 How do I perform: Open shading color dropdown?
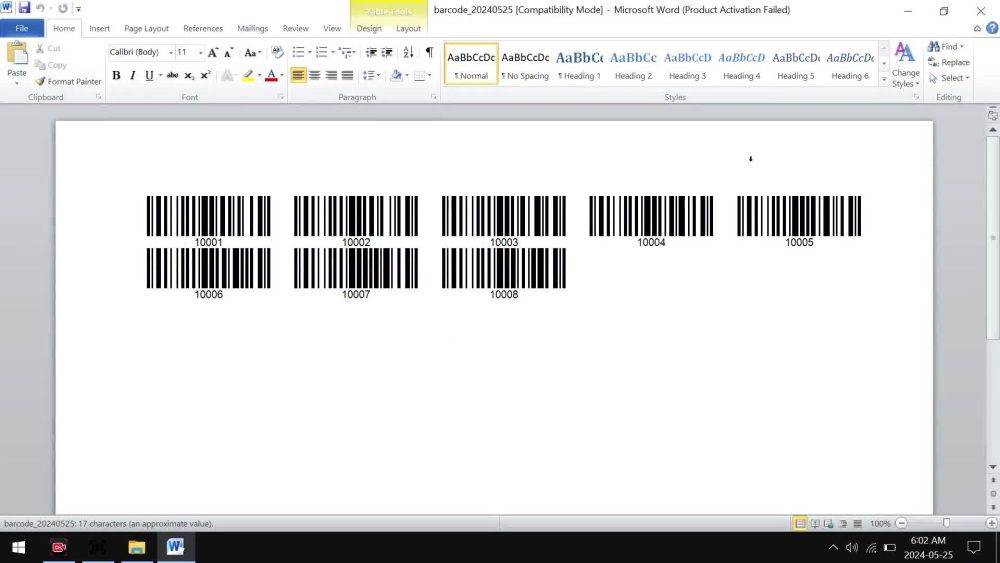point(407,75)
